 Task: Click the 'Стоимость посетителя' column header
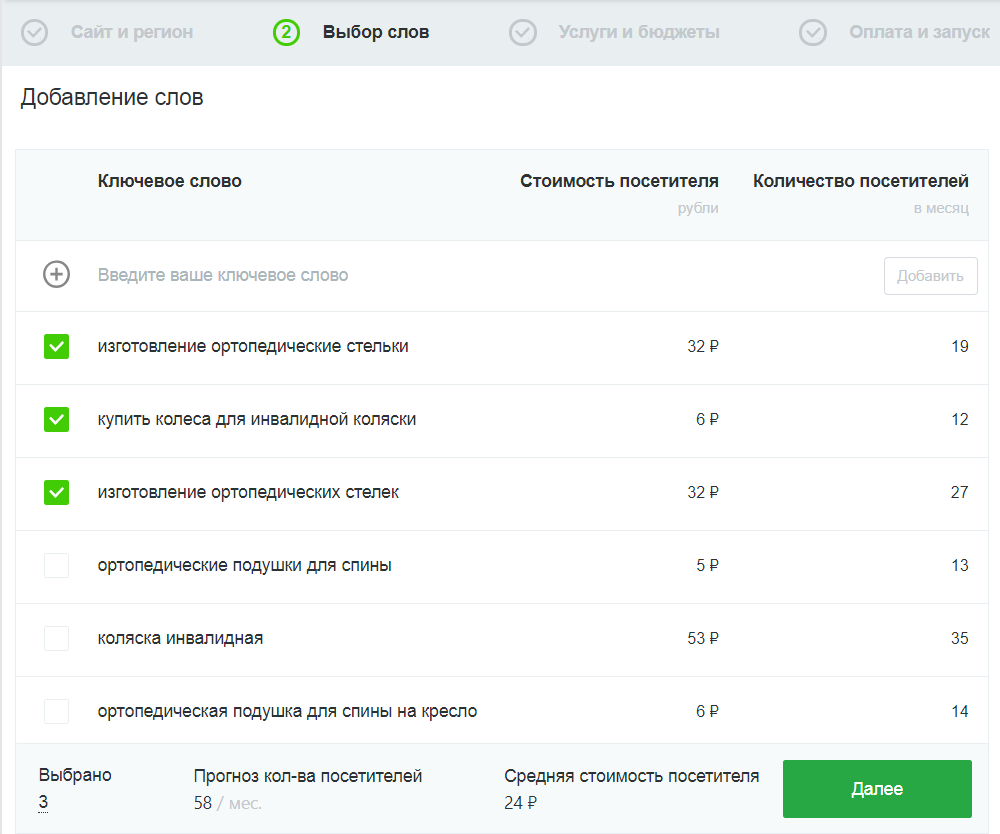coord(619,182)
